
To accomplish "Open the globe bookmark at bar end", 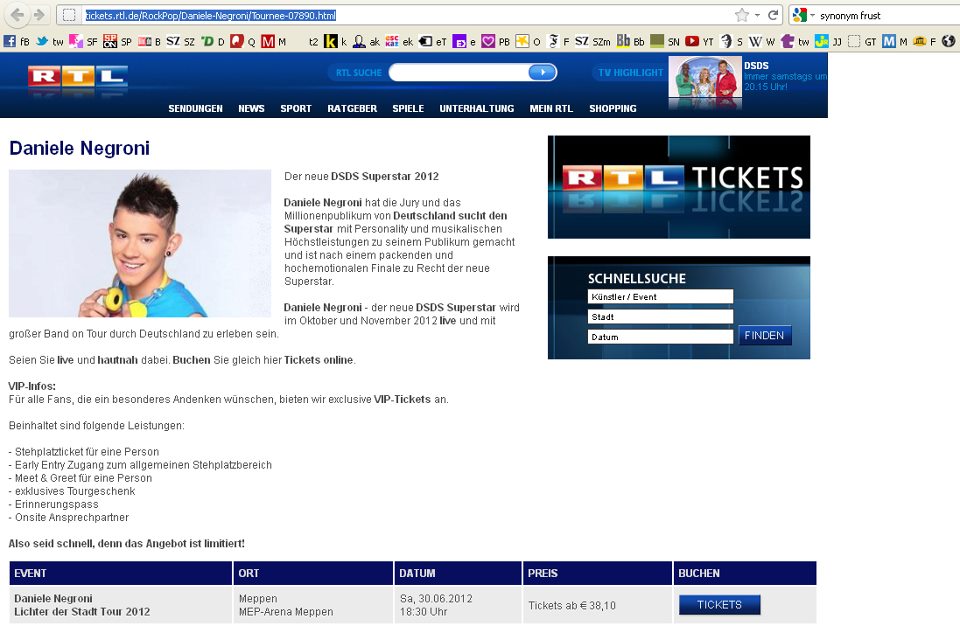I will [x=948, y=42].
